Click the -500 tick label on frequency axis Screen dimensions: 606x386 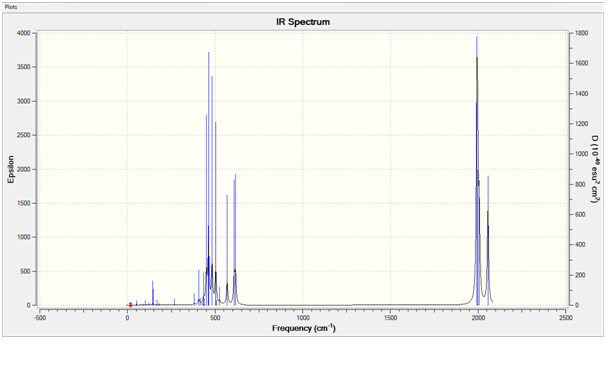39,318
